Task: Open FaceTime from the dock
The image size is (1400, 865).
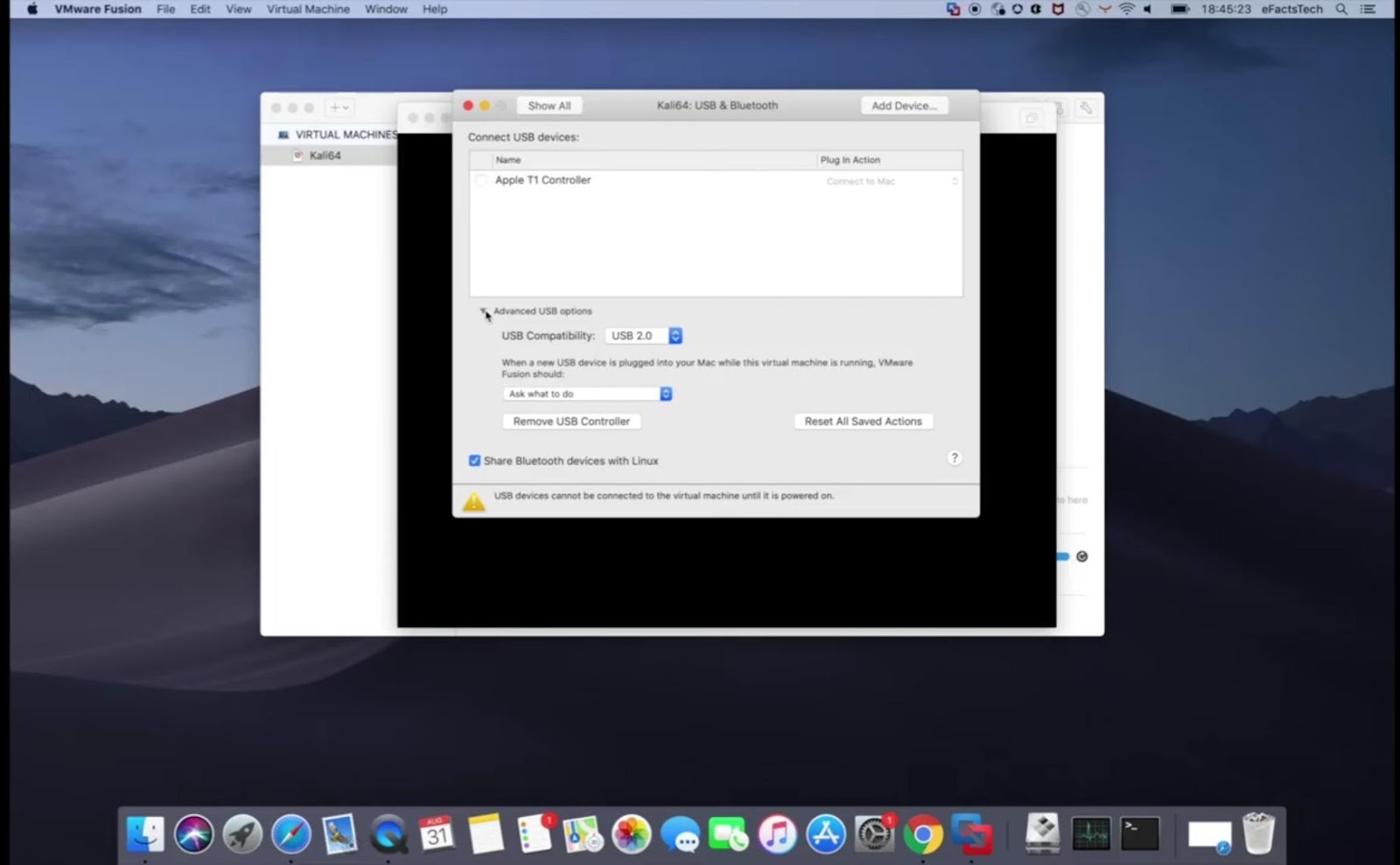Action: point(729,834)
